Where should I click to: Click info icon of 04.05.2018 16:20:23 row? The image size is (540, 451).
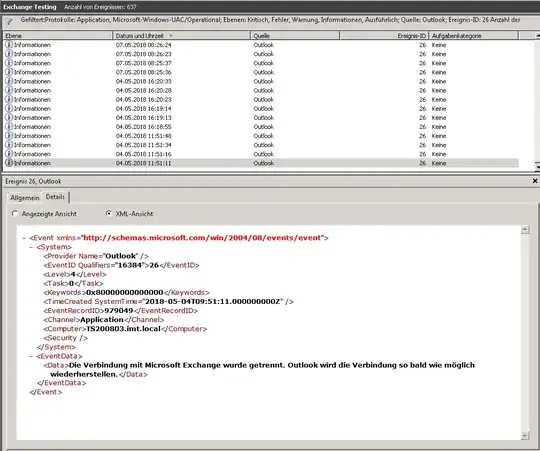[x=9, y=99]
